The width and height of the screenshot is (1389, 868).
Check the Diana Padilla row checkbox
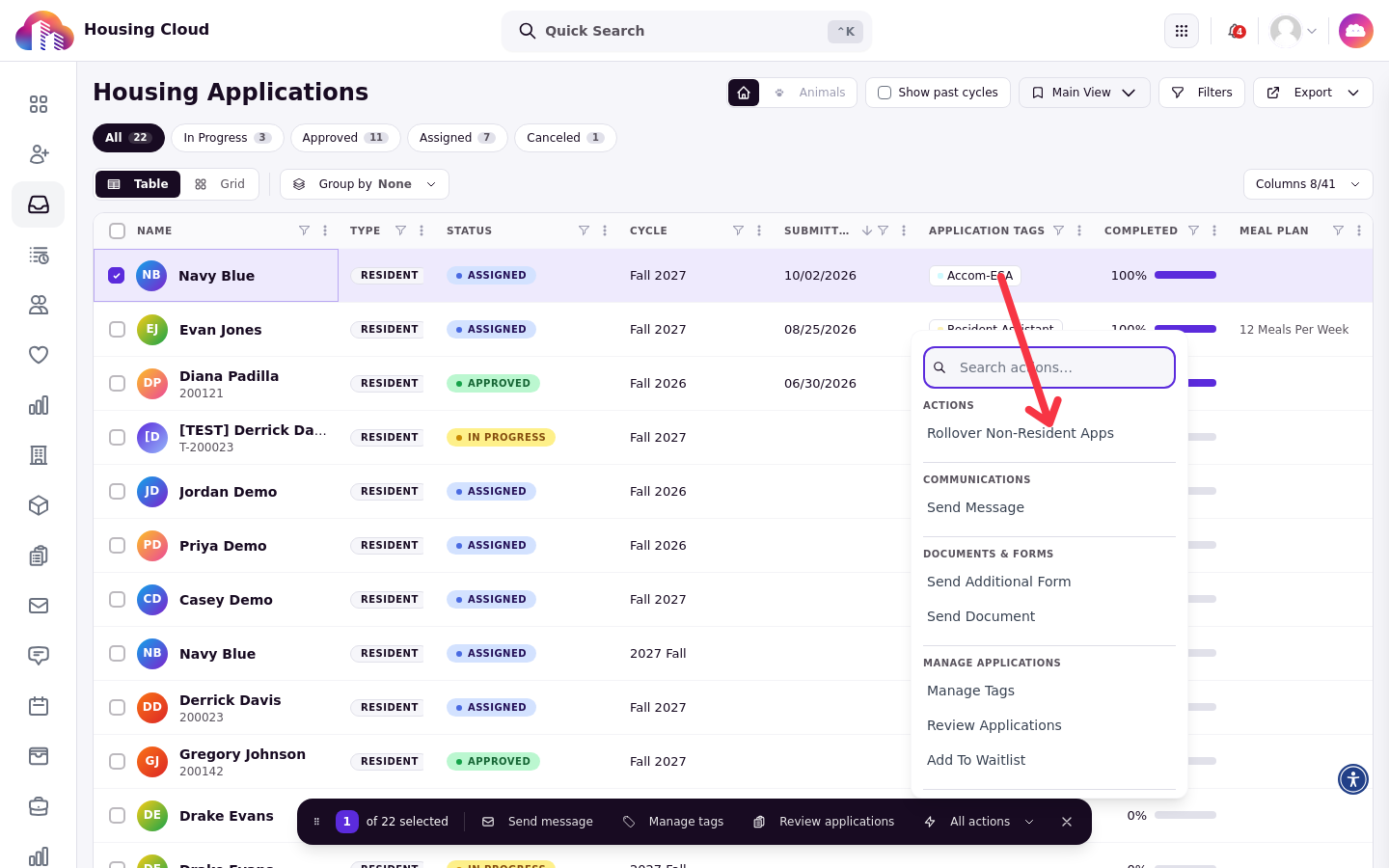tap(118, 384)
